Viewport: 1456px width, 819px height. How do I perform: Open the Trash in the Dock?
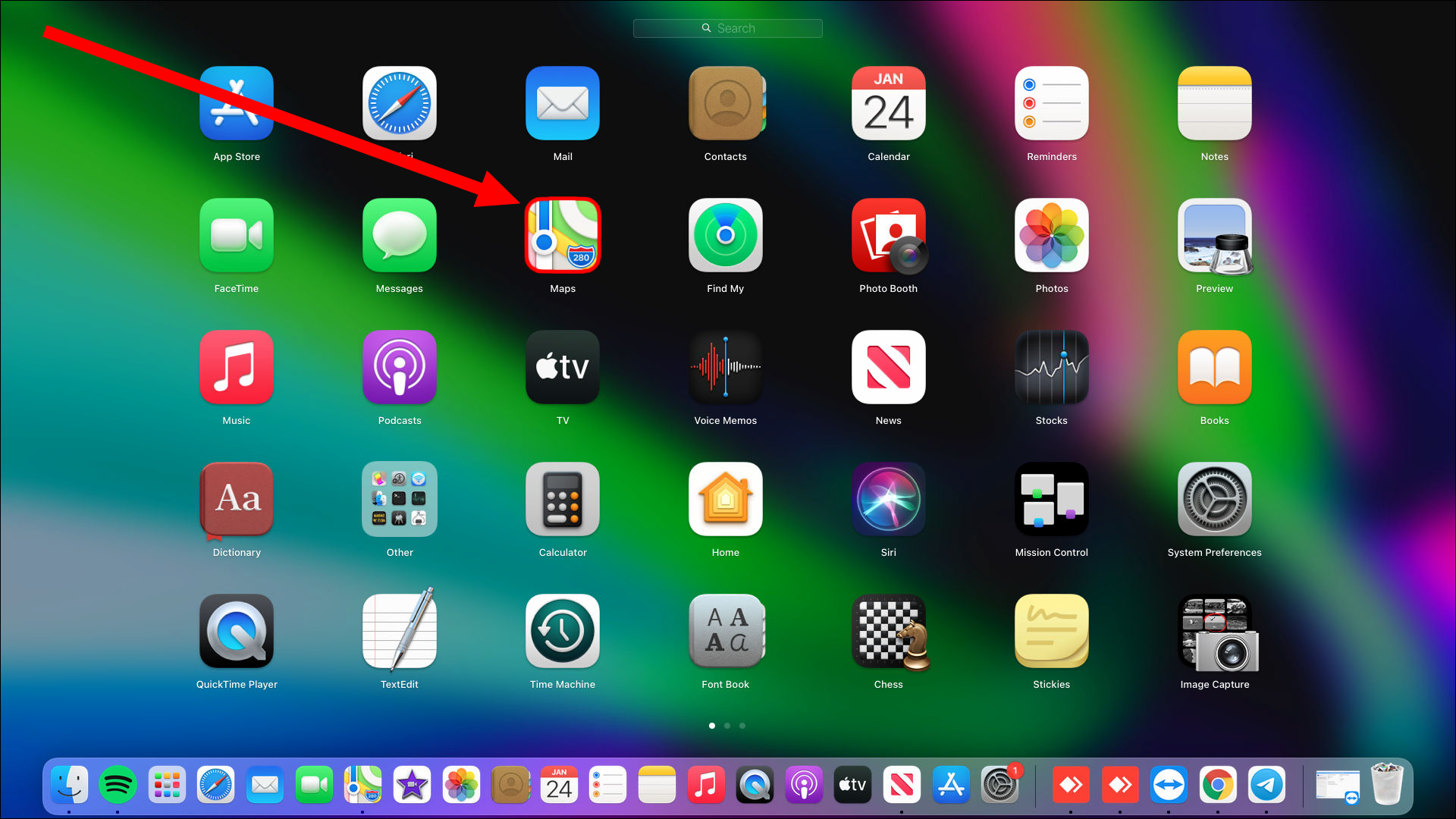1388,784
